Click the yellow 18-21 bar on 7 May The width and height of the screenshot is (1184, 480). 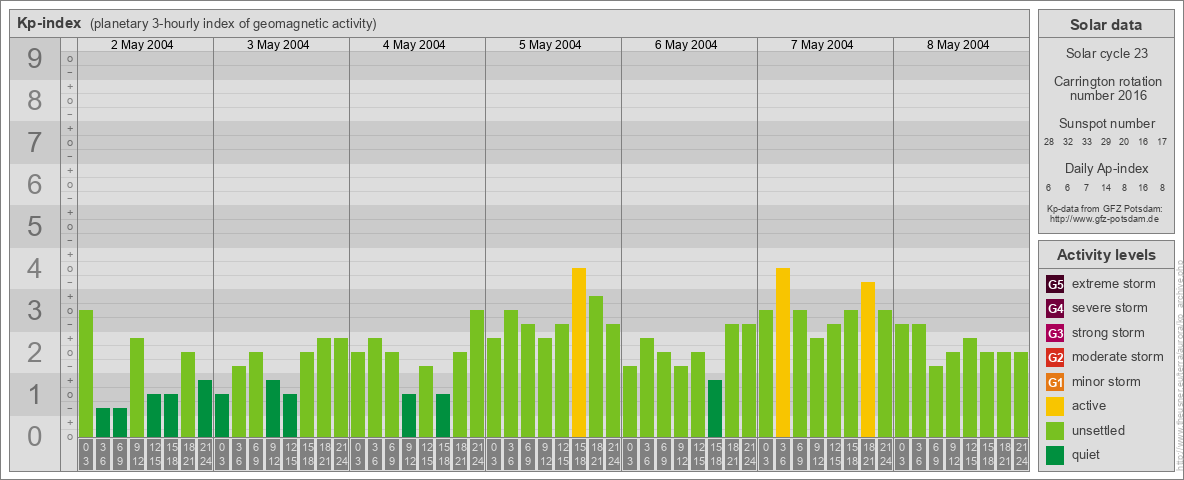coord(868,359)
